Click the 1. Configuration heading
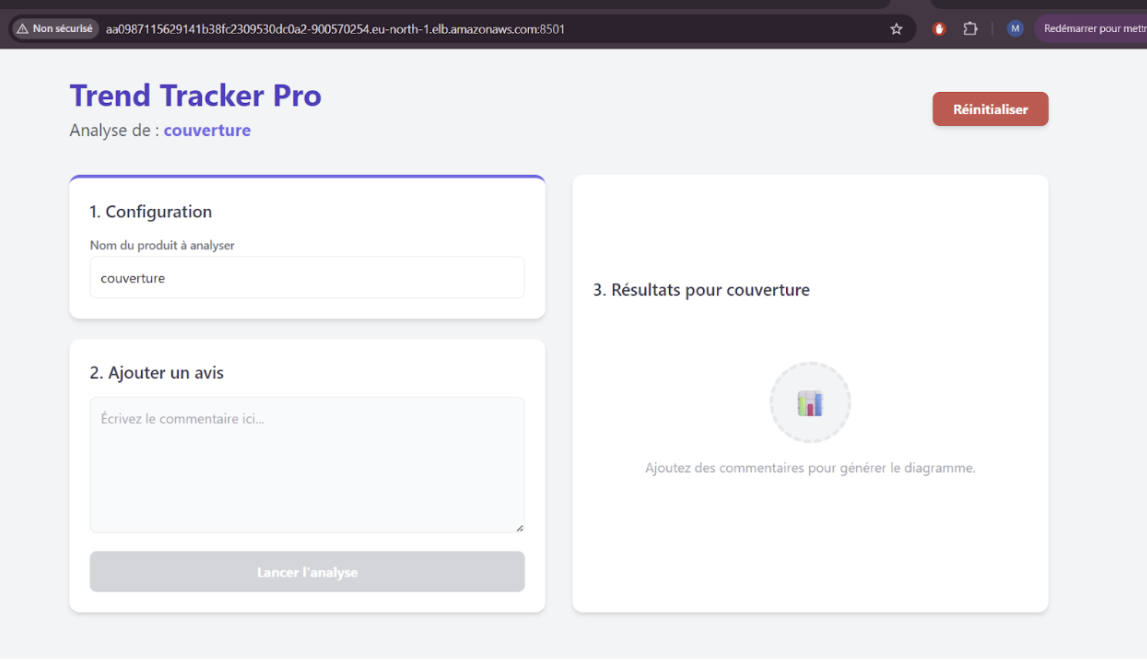 pos(151,212)
